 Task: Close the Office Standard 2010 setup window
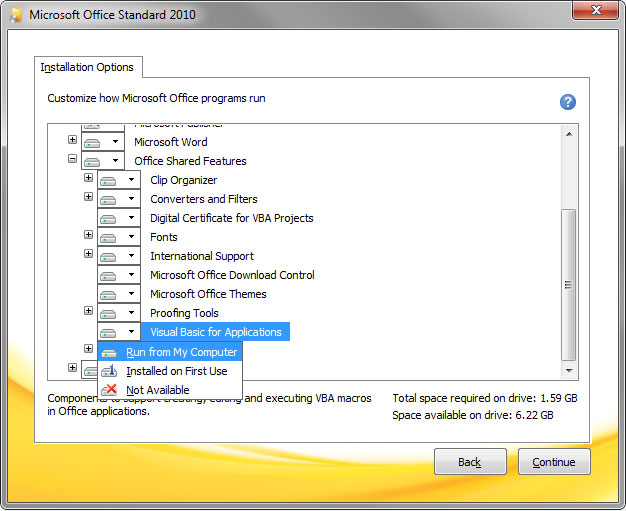click(x=596, y=10)
